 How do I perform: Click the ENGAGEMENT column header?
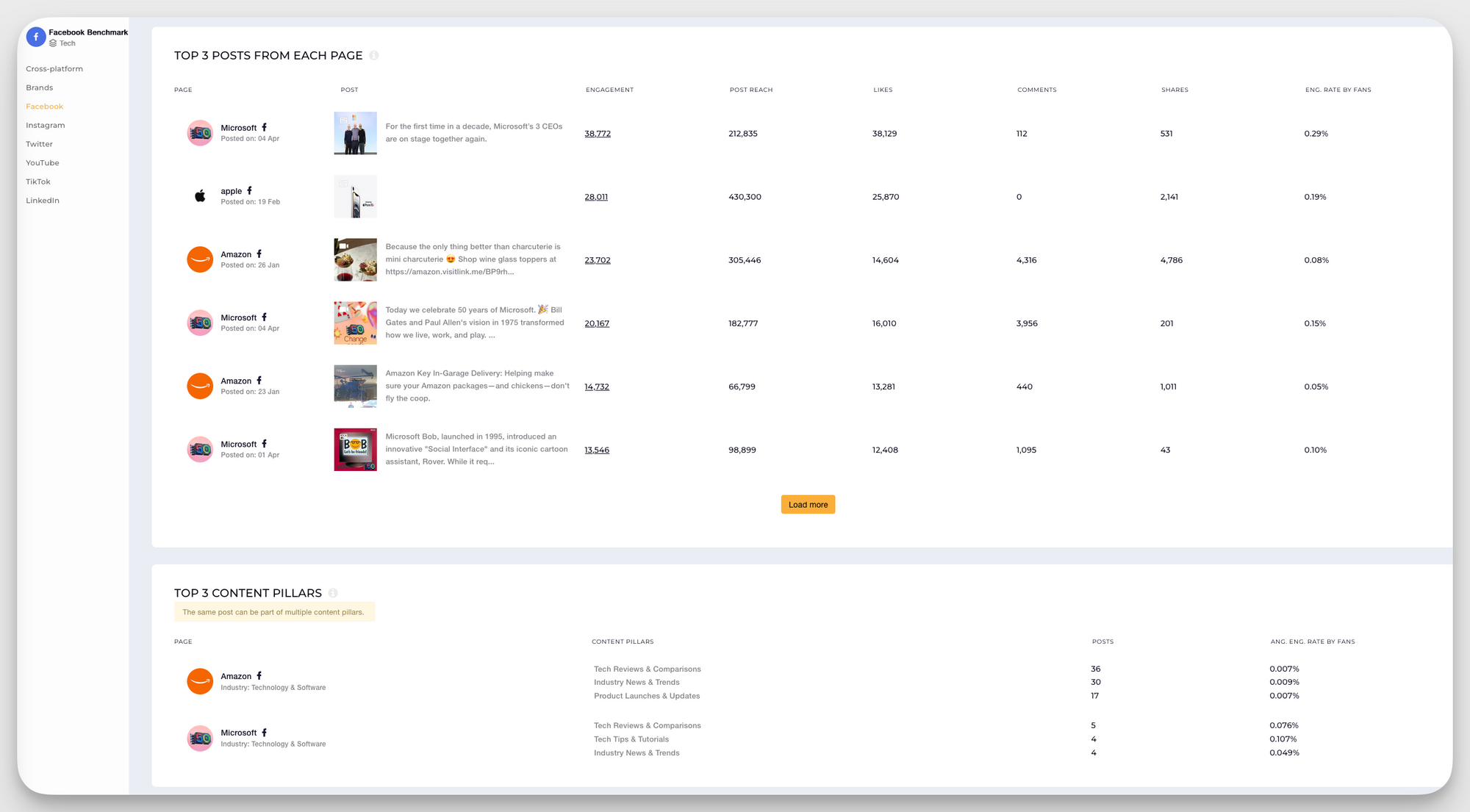pos(609,90)
